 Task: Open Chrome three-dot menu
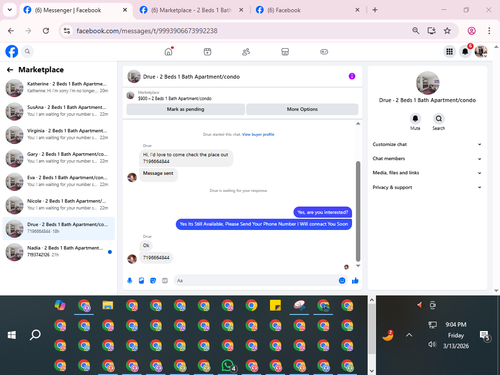[x=489, y=31]
